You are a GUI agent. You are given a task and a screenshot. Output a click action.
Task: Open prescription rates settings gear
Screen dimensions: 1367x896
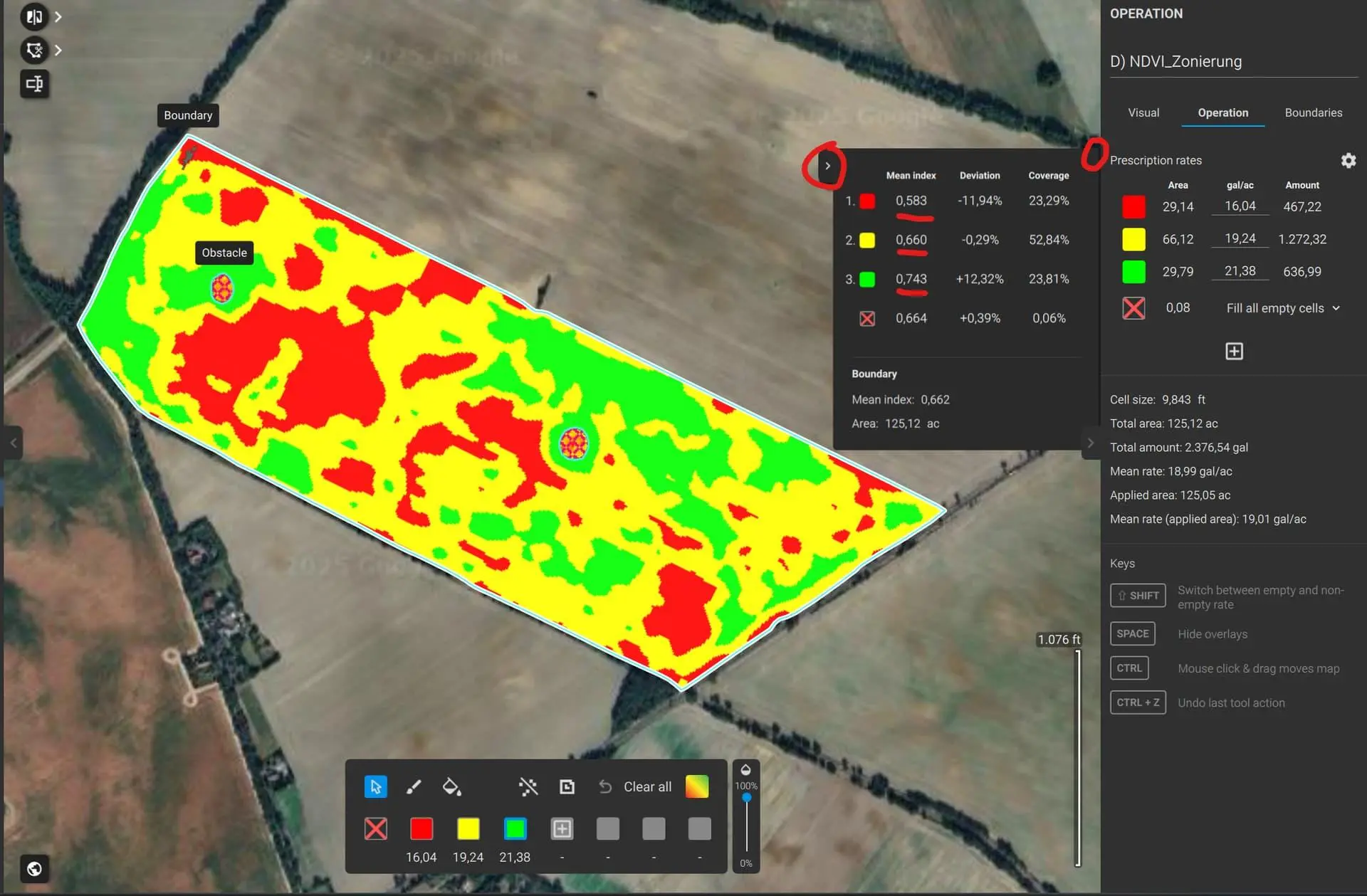click(x=1348, y=161)
